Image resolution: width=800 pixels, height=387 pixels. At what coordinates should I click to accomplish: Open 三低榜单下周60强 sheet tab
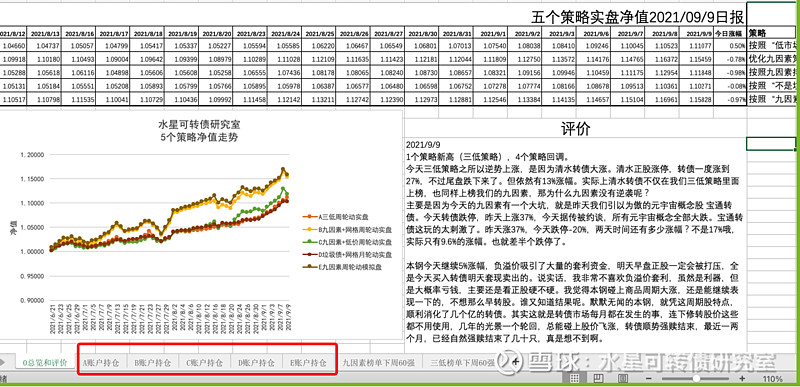[x=463, y=363]
